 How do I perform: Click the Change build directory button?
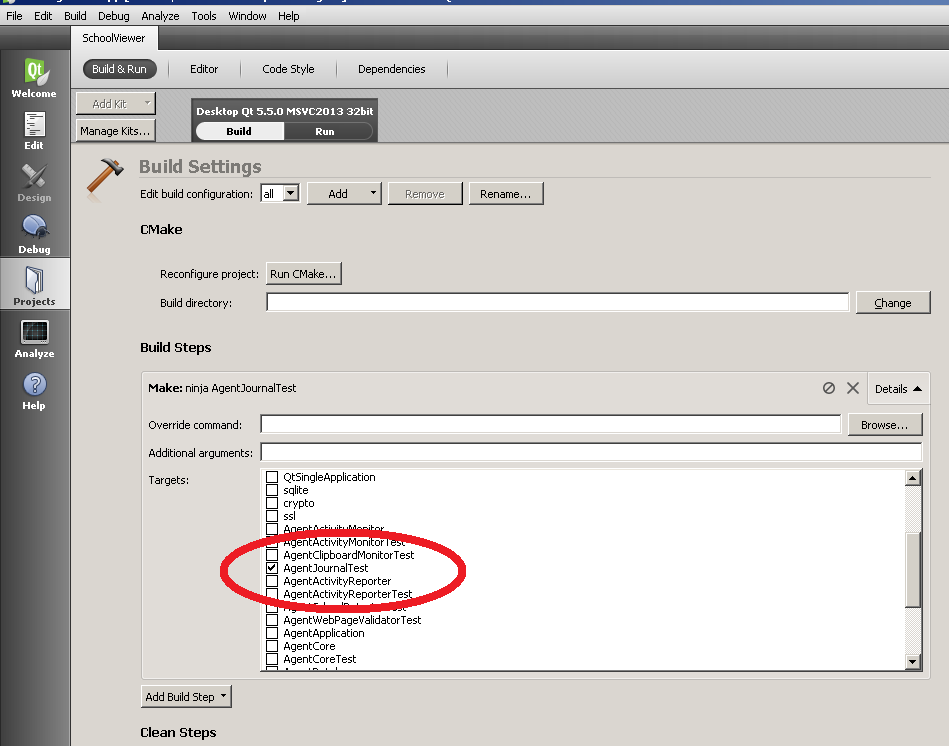click(x=893, y=303)
